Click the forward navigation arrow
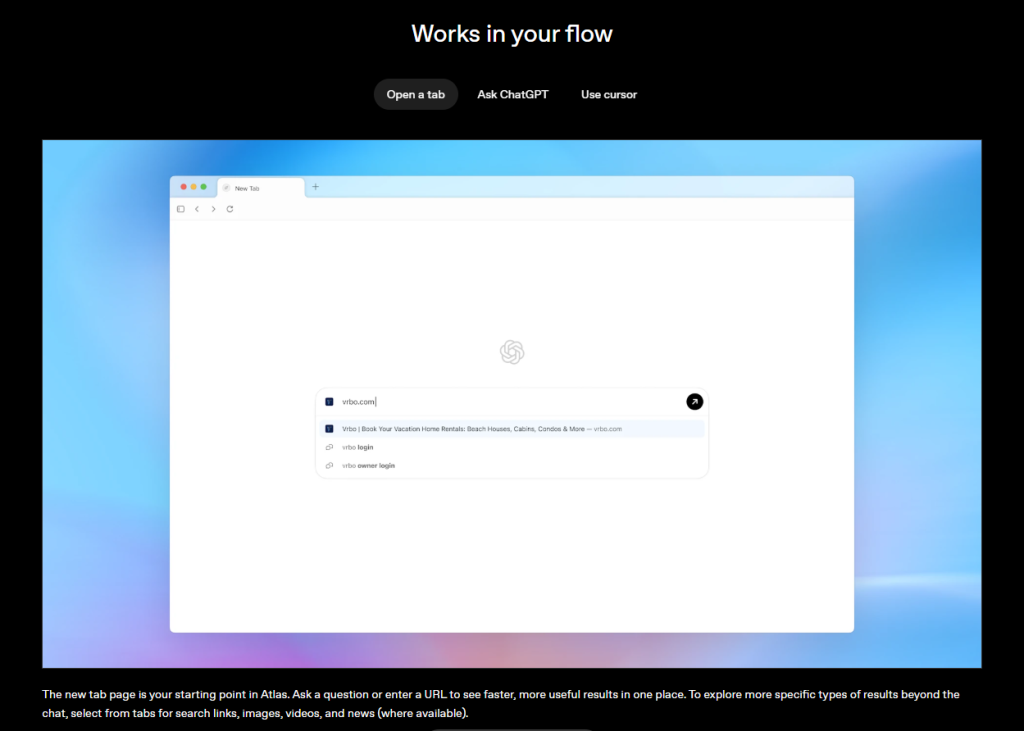Image resolution: width=1024 pixels, height=731 pixels. tap(213, 209)
